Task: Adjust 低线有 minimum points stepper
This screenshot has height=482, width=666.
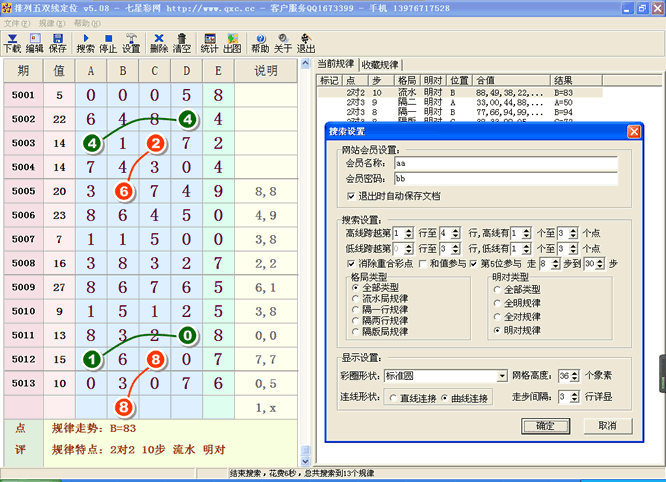Action: tap(526, 248)
